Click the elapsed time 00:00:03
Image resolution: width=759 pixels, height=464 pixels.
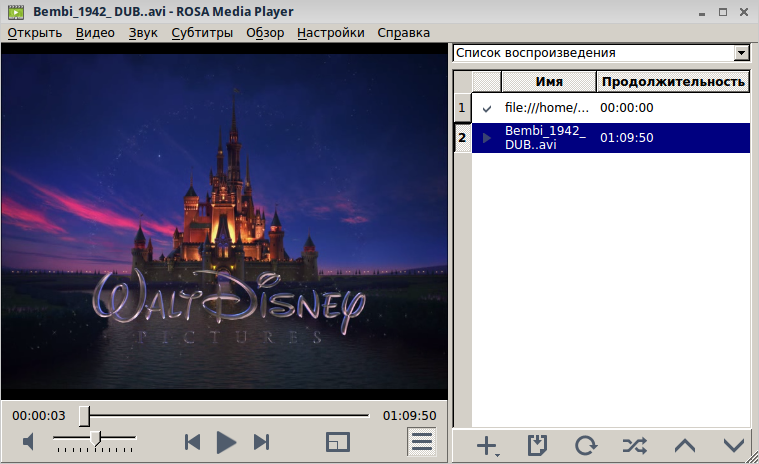pos(39,416)
